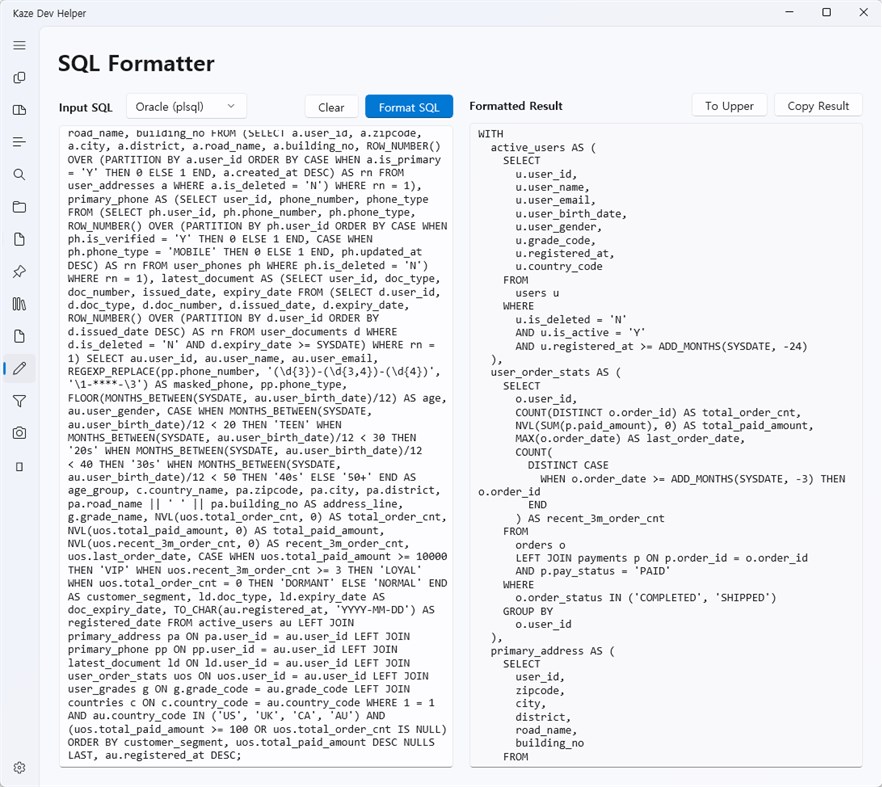Open the copy/duplicate tool in sidebar
This screenshot has height=787, width=882.
tap(19, 78)
